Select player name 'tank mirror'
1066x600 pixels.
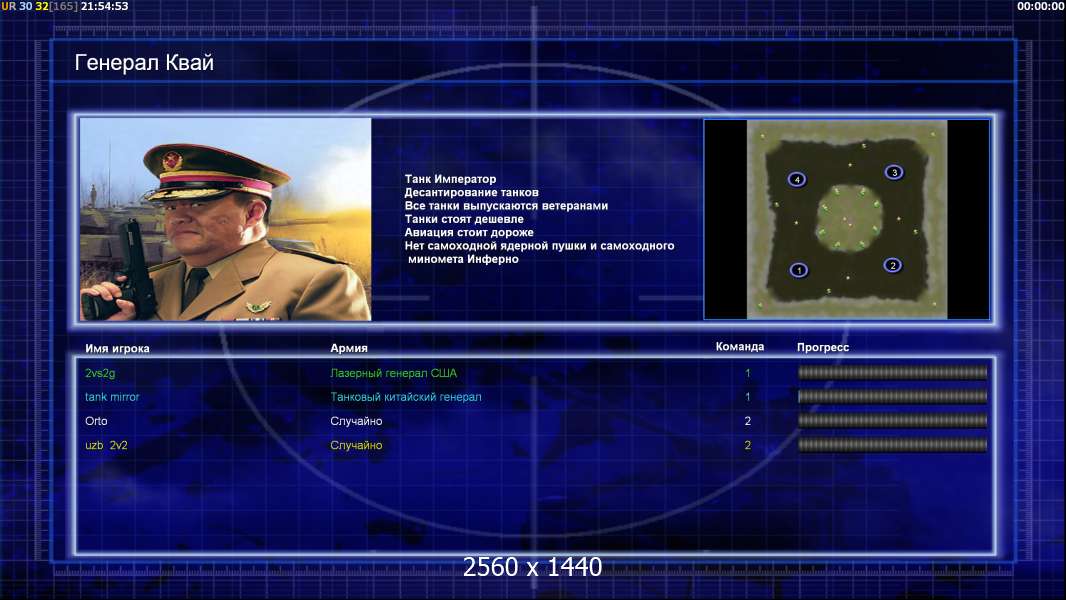pos(112,397)
